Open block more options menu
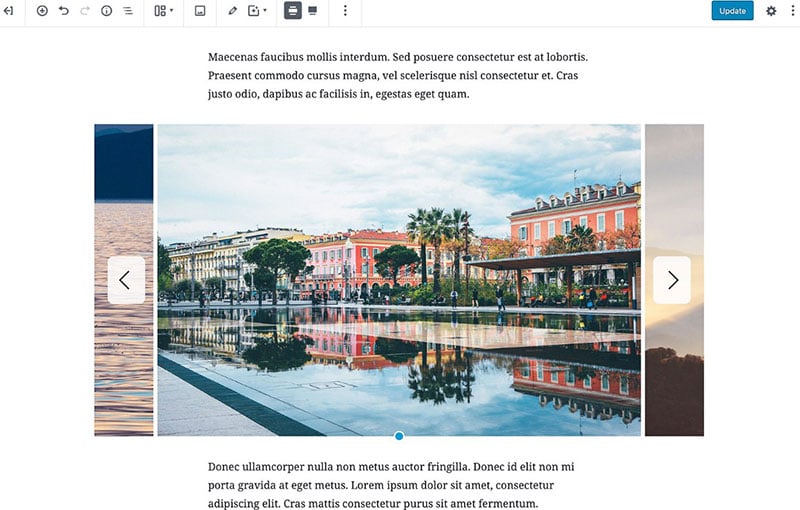 (x=345, y=11)
